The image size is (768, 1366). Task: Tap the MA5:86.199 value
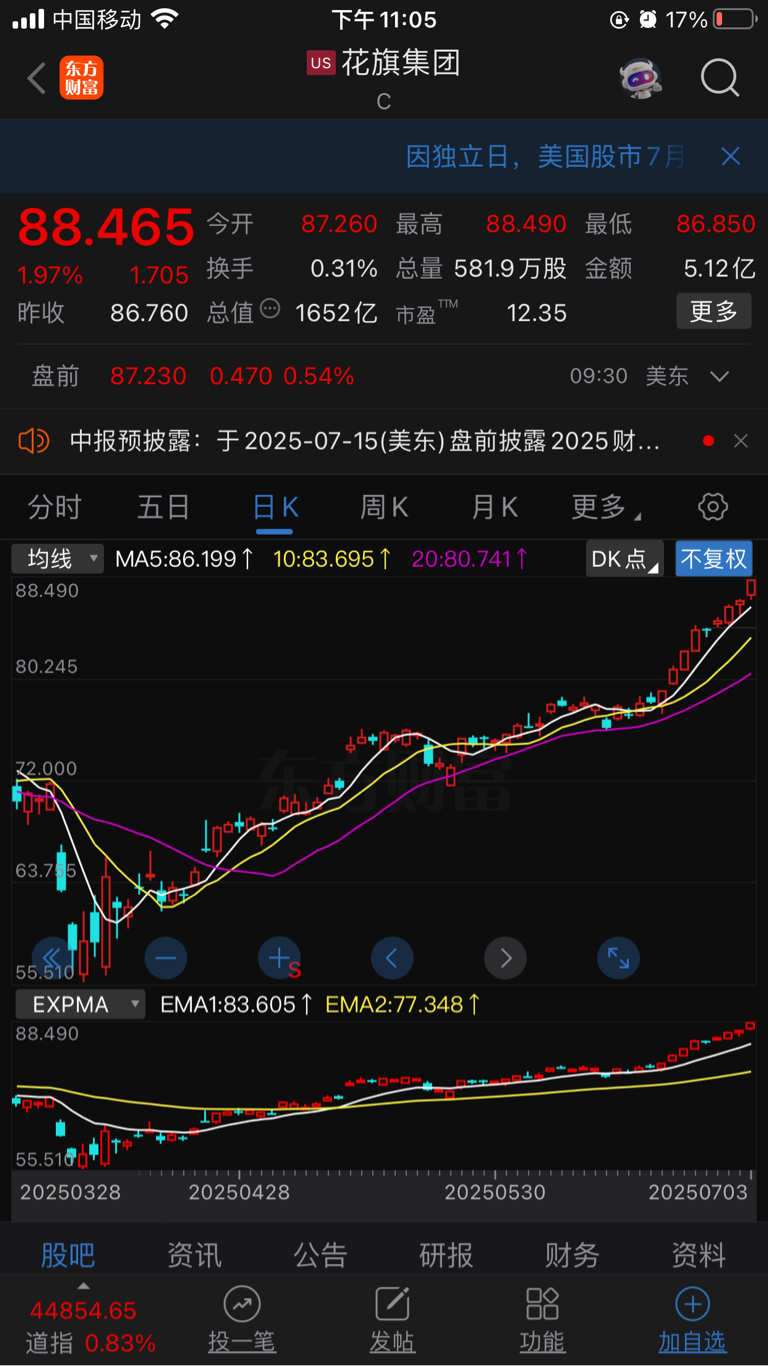click(x=185, y=558)
